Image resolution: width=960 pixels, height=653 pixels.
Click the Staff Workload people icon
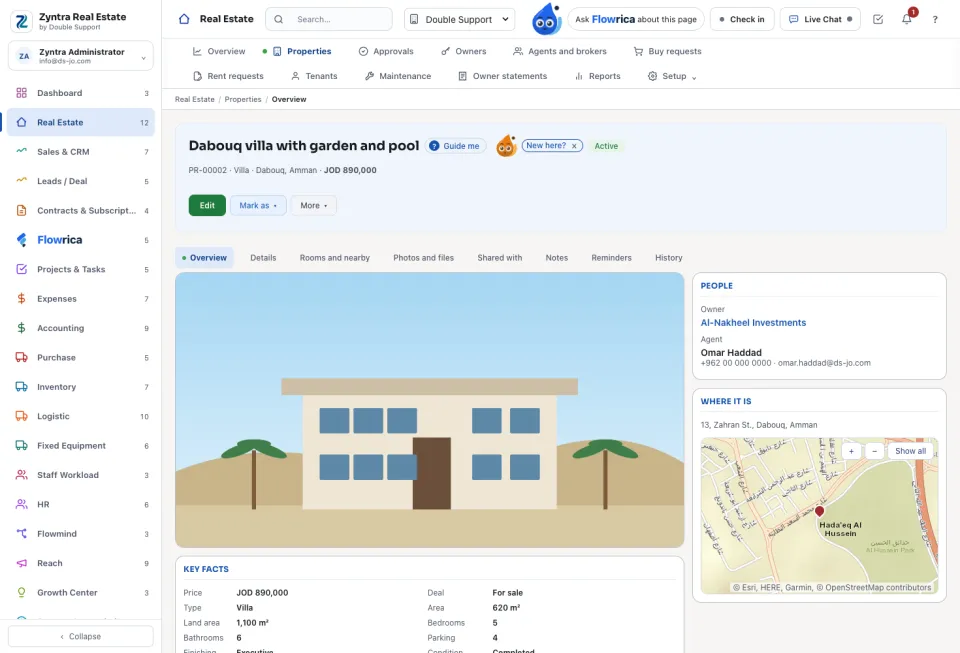[21, 475]
